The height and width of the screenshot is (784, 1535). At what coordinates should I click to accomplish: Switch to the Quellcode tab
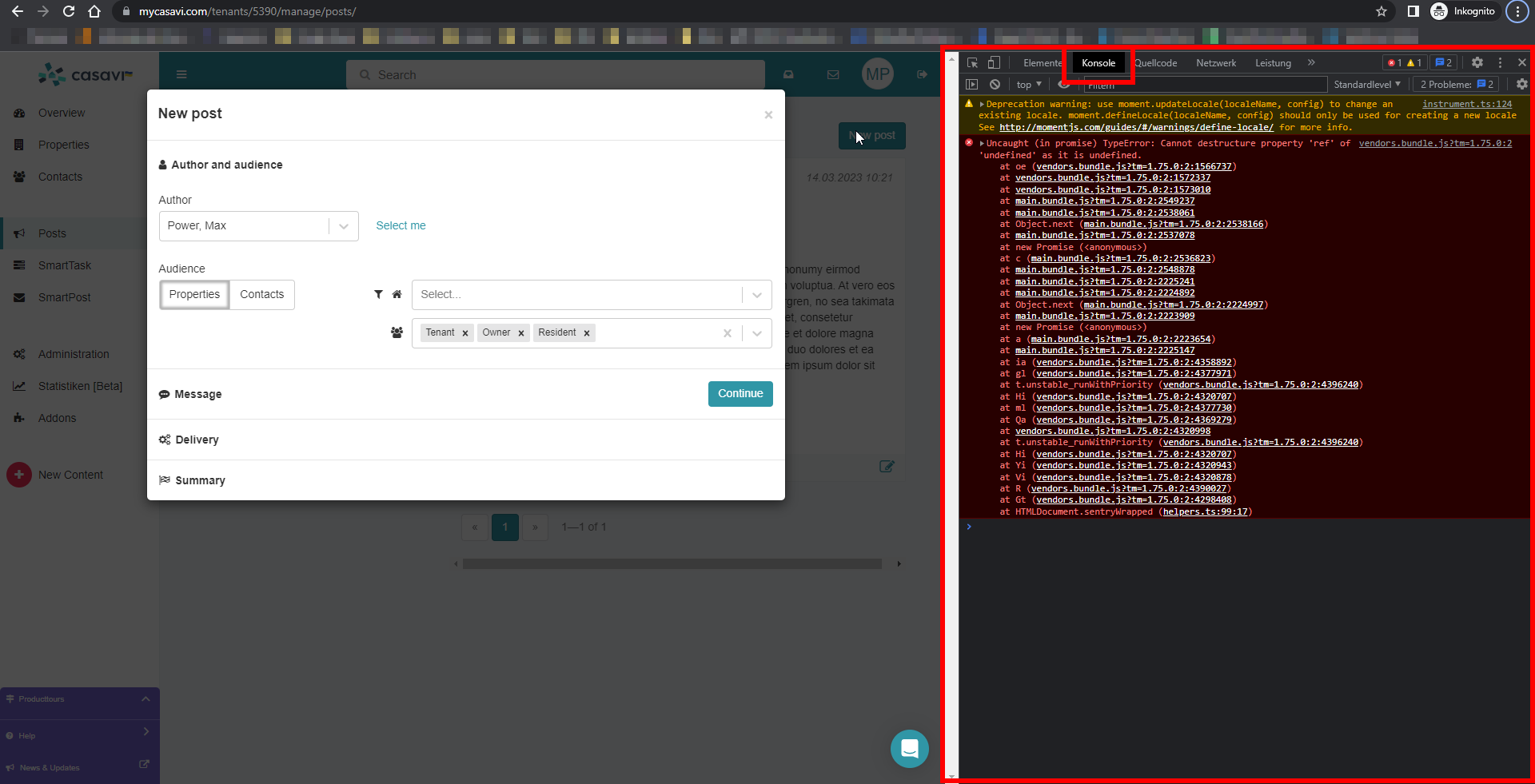[x=1156, y=63]
